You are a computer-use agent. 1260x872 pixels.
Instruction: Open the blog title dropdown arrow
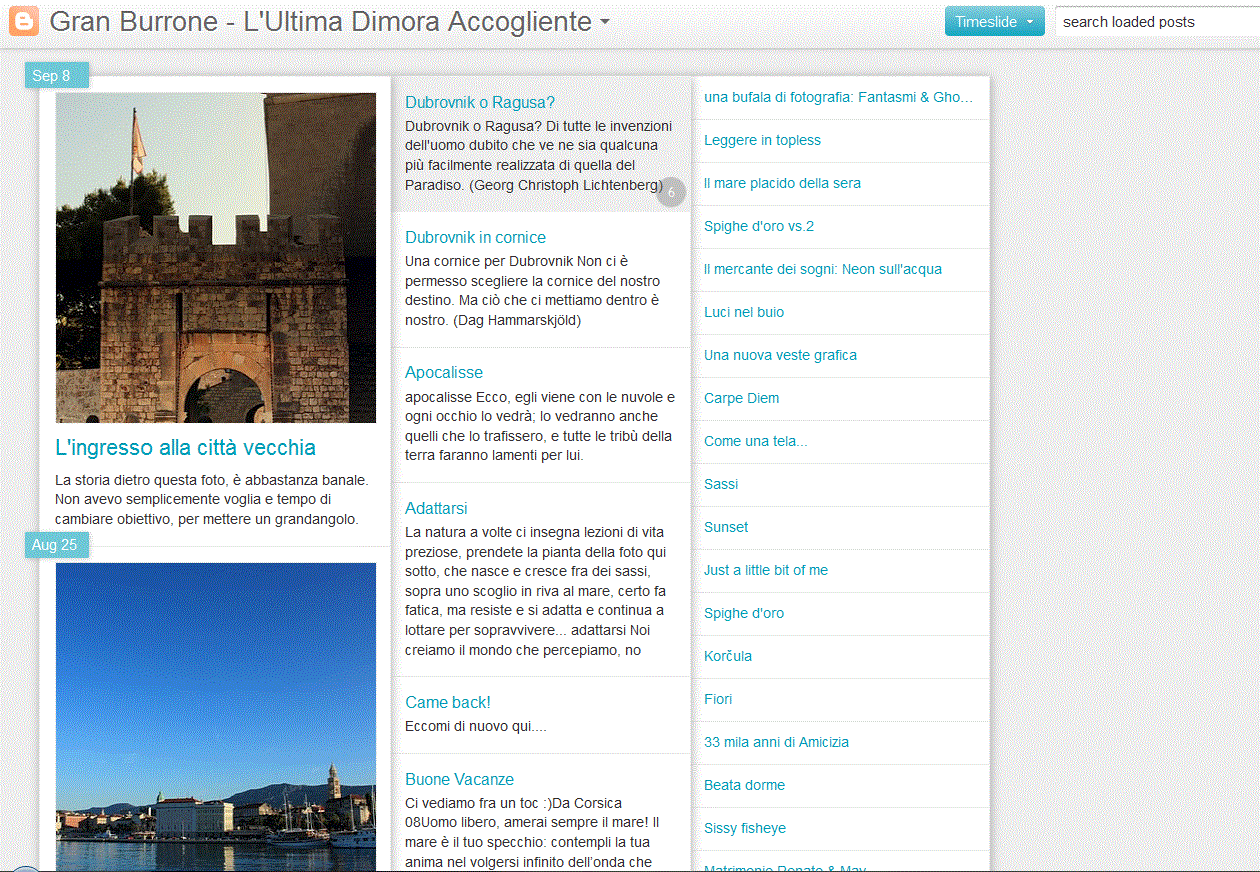[605, 22]
